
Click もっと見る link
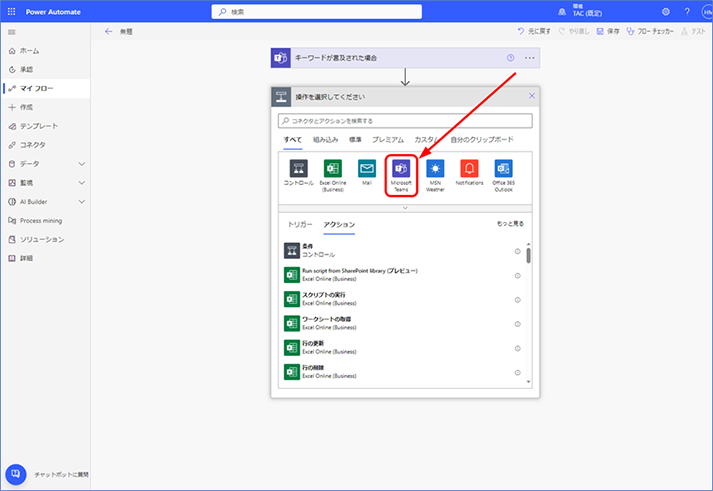pyautogui.click(x=510, y=224)
